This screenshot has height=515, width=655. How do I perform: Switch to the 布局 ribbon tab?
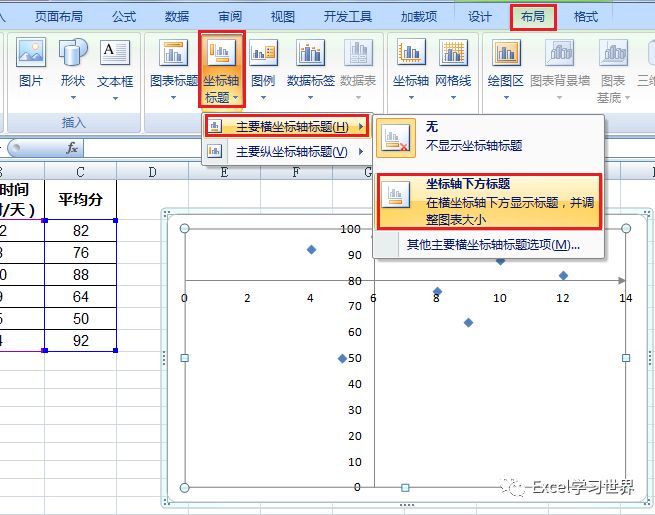coord(533,17)
